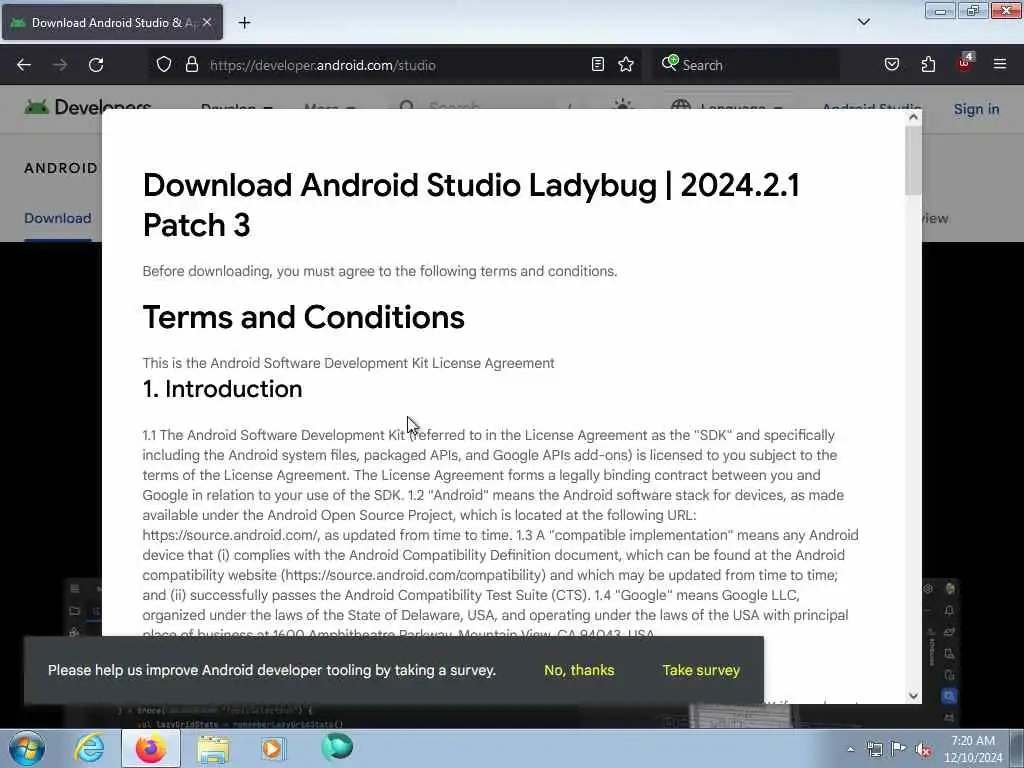Open the Windows Start menu
The width and height of the screenshot is (1024, 768).
(x=26, y=748)
